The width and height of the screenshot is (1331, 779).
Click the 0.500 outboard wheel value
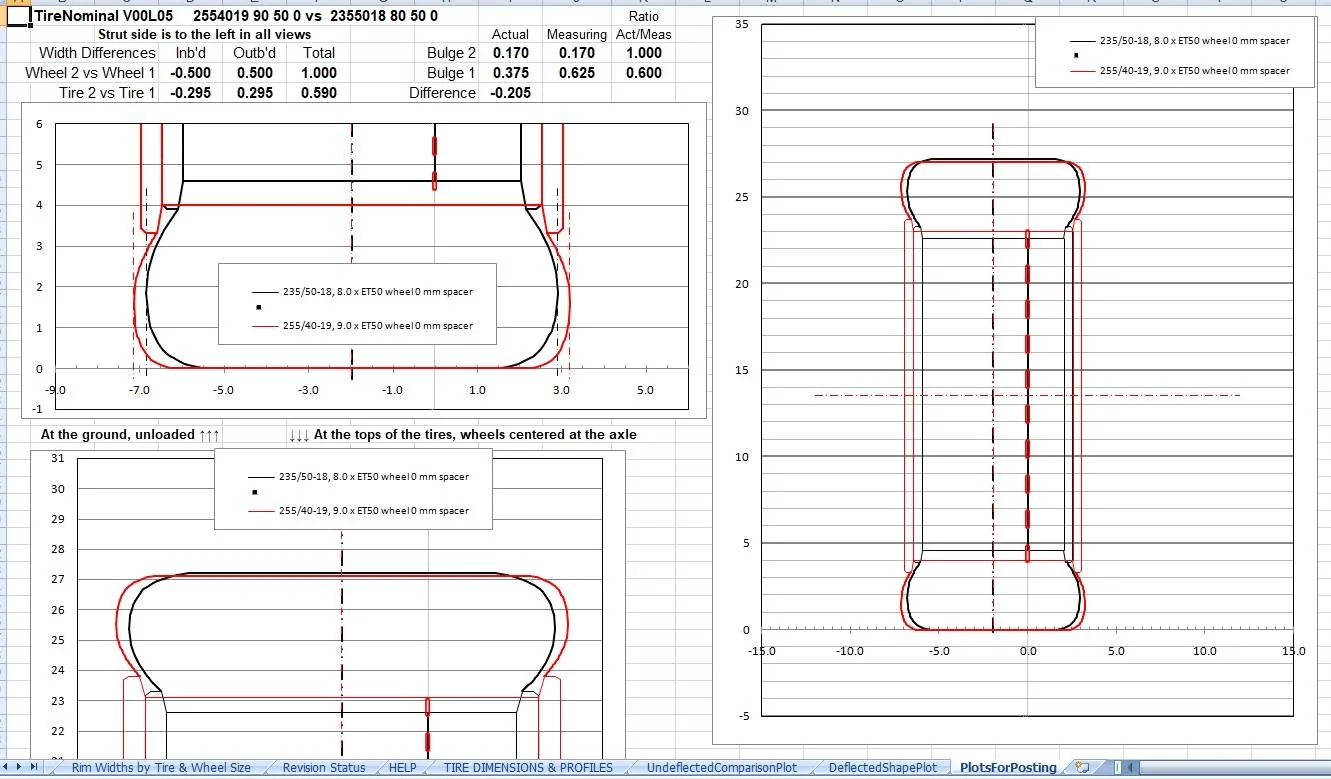pos(254,73)
